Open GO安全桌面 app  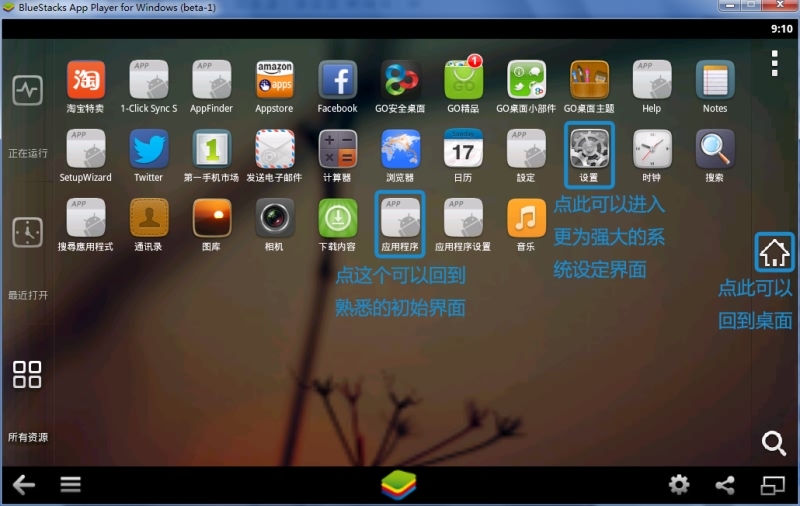pyautogui.click(x=401, y=80)
